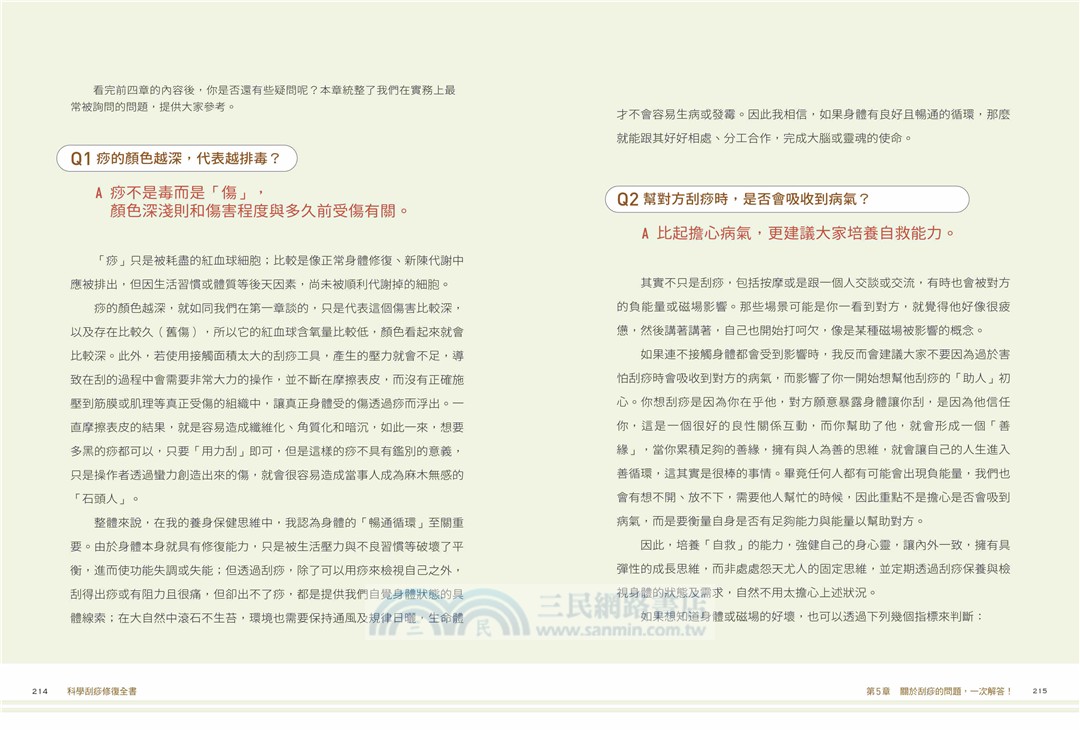Click the line starting 病氣，而是要衡量自身是否有足夠能力

[x=770, y=522]
